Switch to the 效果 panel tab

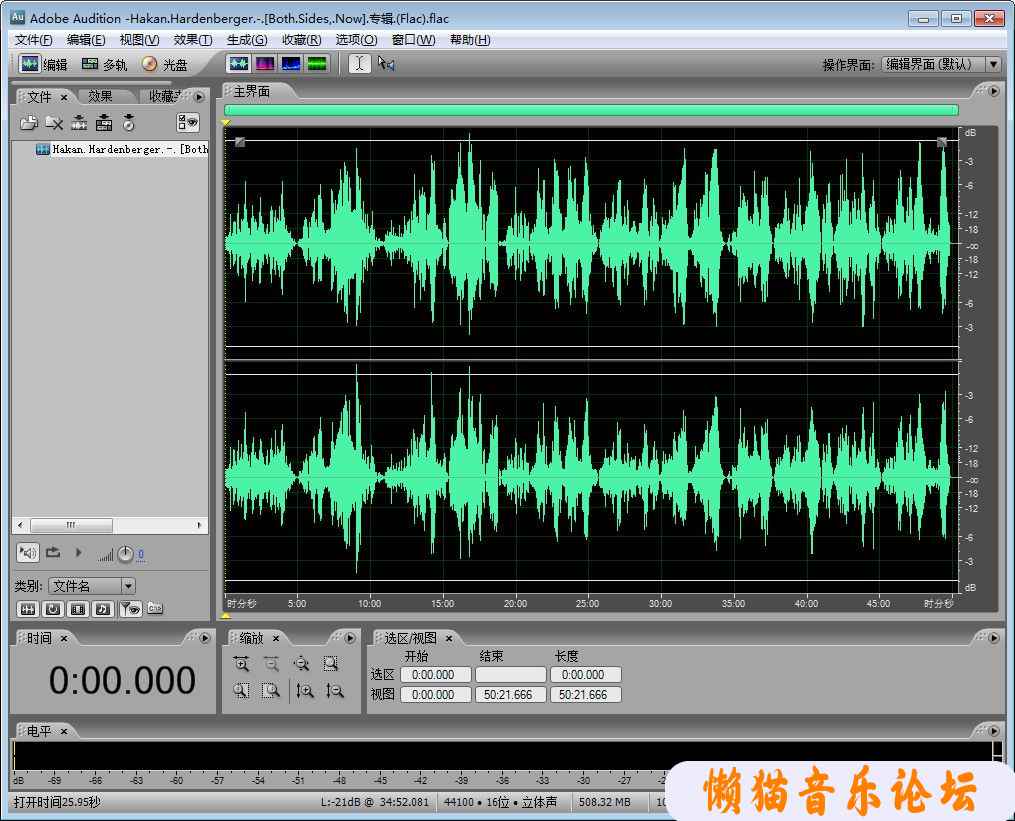100,96
